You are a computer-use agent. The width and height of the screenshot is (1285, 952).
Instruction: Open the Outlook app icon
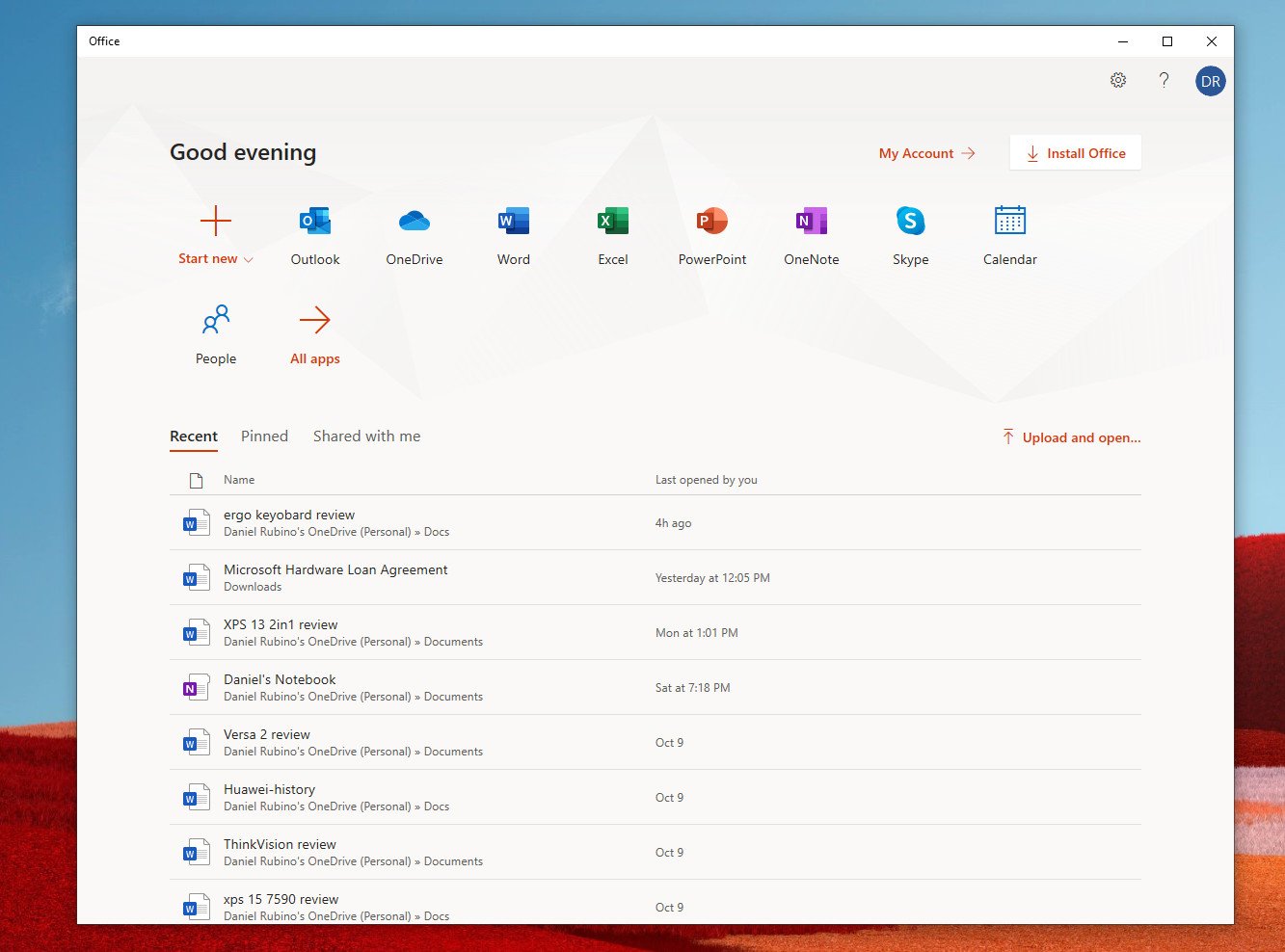click(x=315, y=222)
